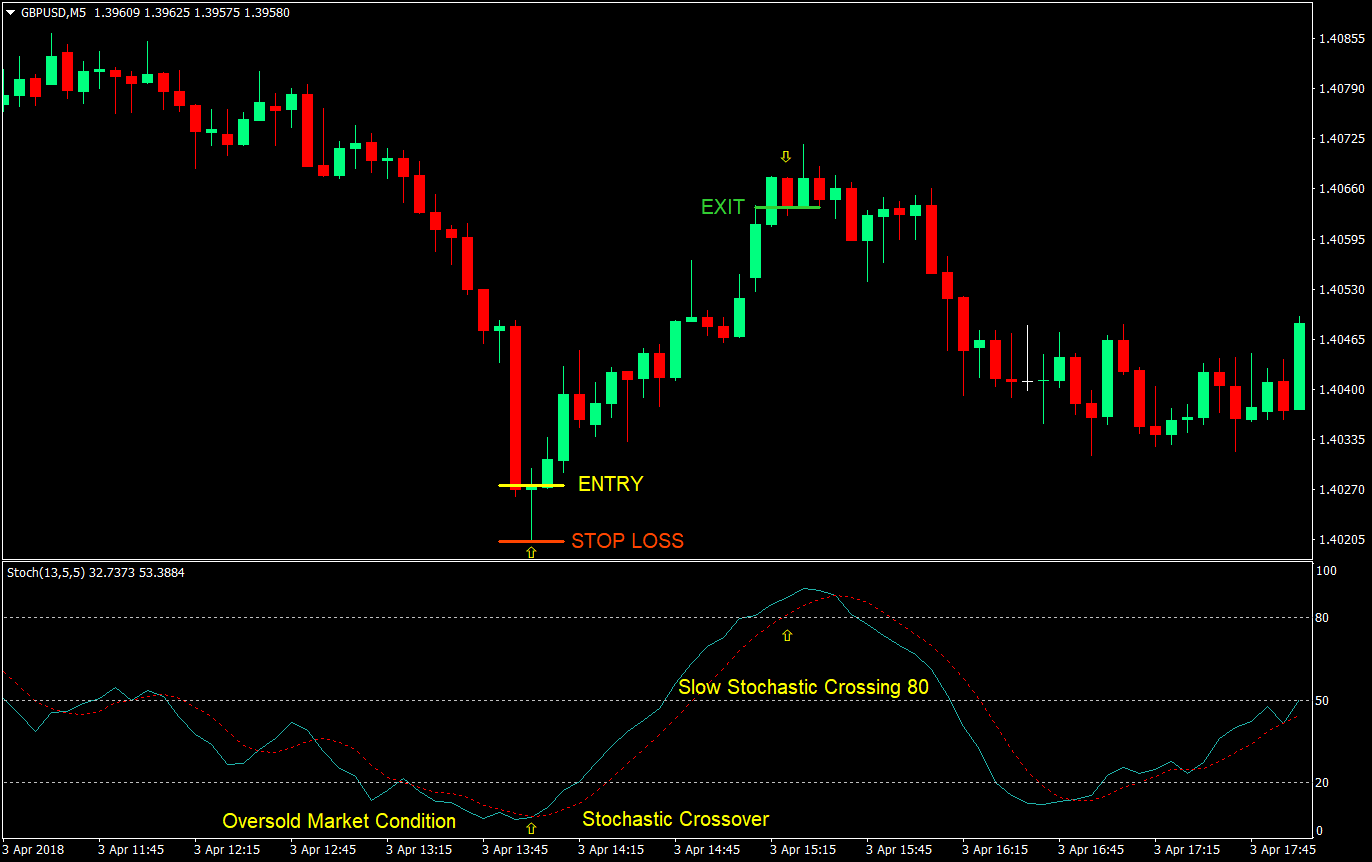The width and height of the screenshot is (1372, 862).
Task: Click the 80 level dashed line in stochastic panel
Action: [400, 617]
